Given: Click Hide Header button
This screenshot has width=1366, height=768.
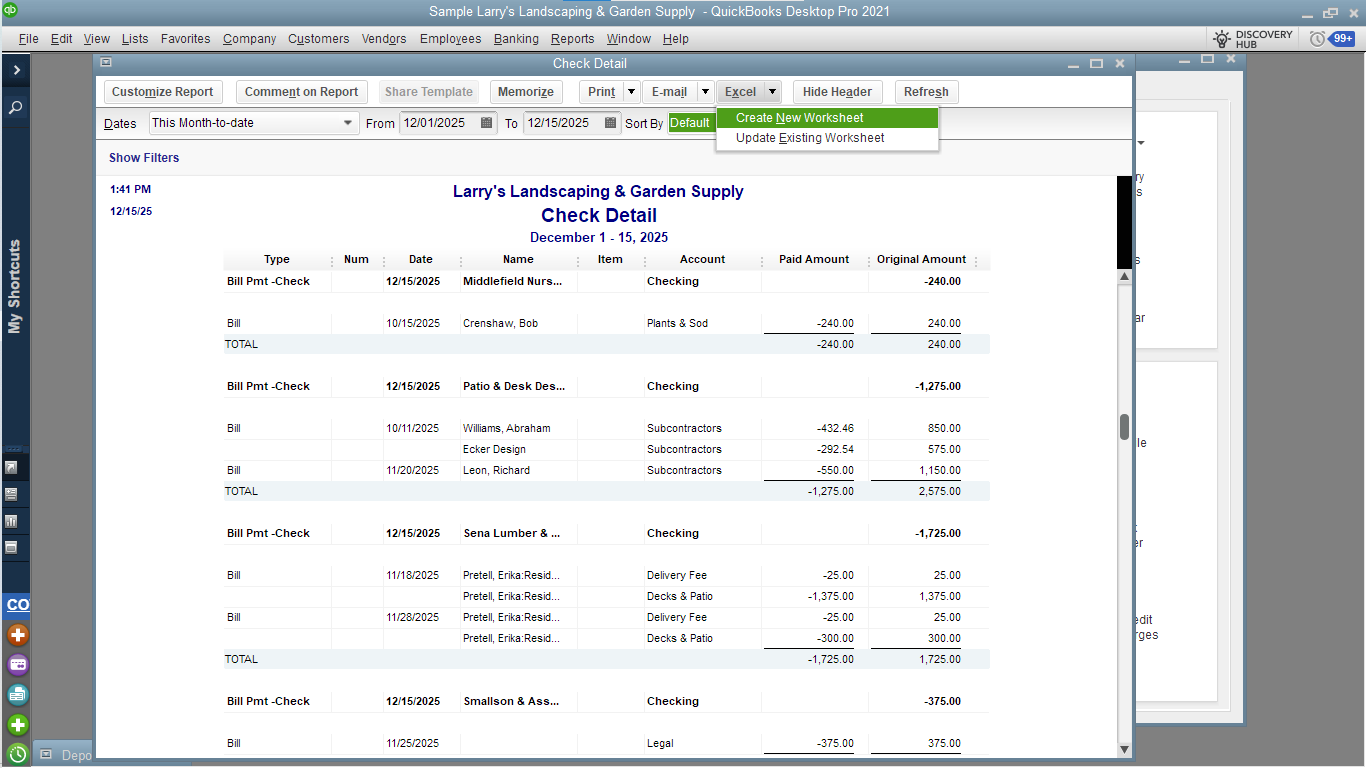Looking at the screenshot, I should (x=838, y=92).
